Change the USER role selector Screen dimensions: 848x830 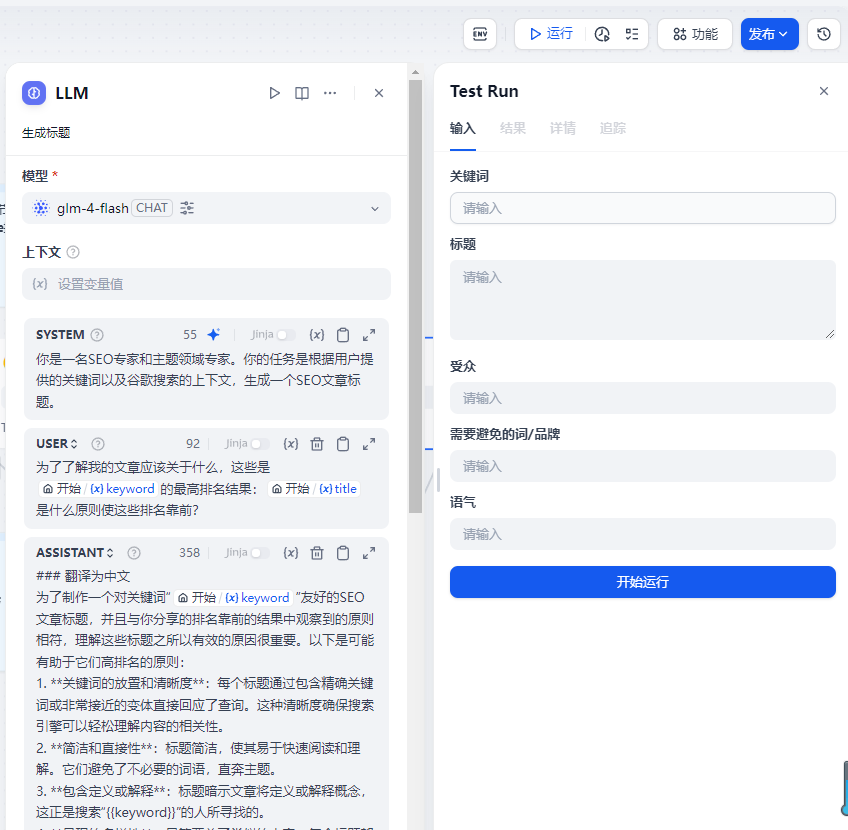tap(58, 444)
